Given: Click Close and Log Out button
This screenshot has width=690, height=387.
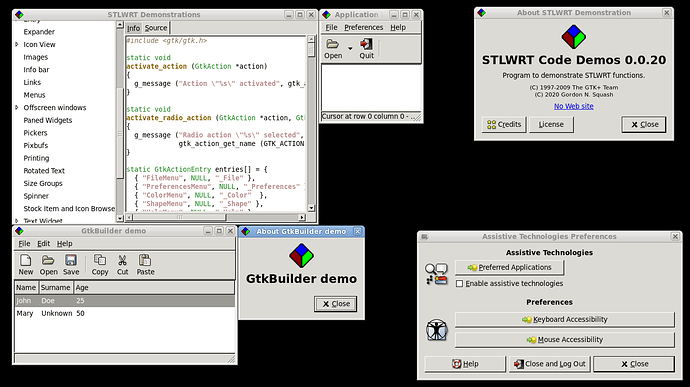Looking at the screenshot, I should click(x=550, y=364).
